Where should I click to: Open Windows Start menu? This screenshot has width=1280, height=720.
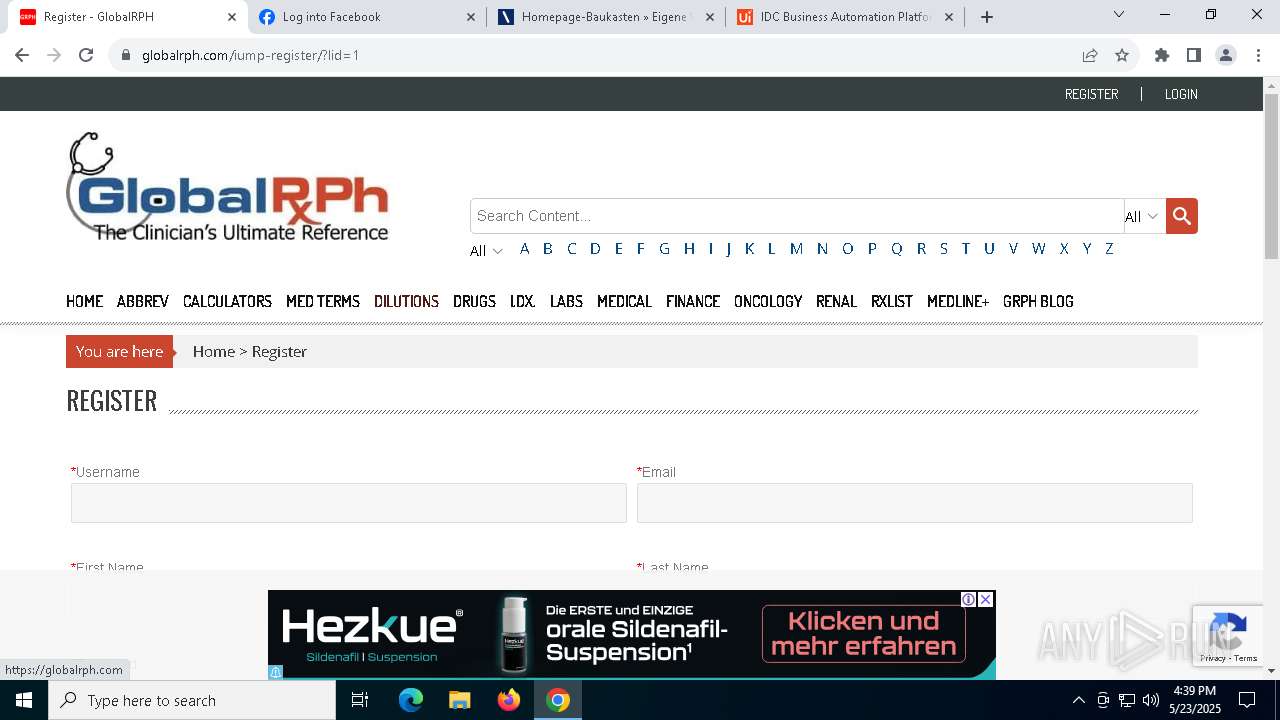[24, 700]
